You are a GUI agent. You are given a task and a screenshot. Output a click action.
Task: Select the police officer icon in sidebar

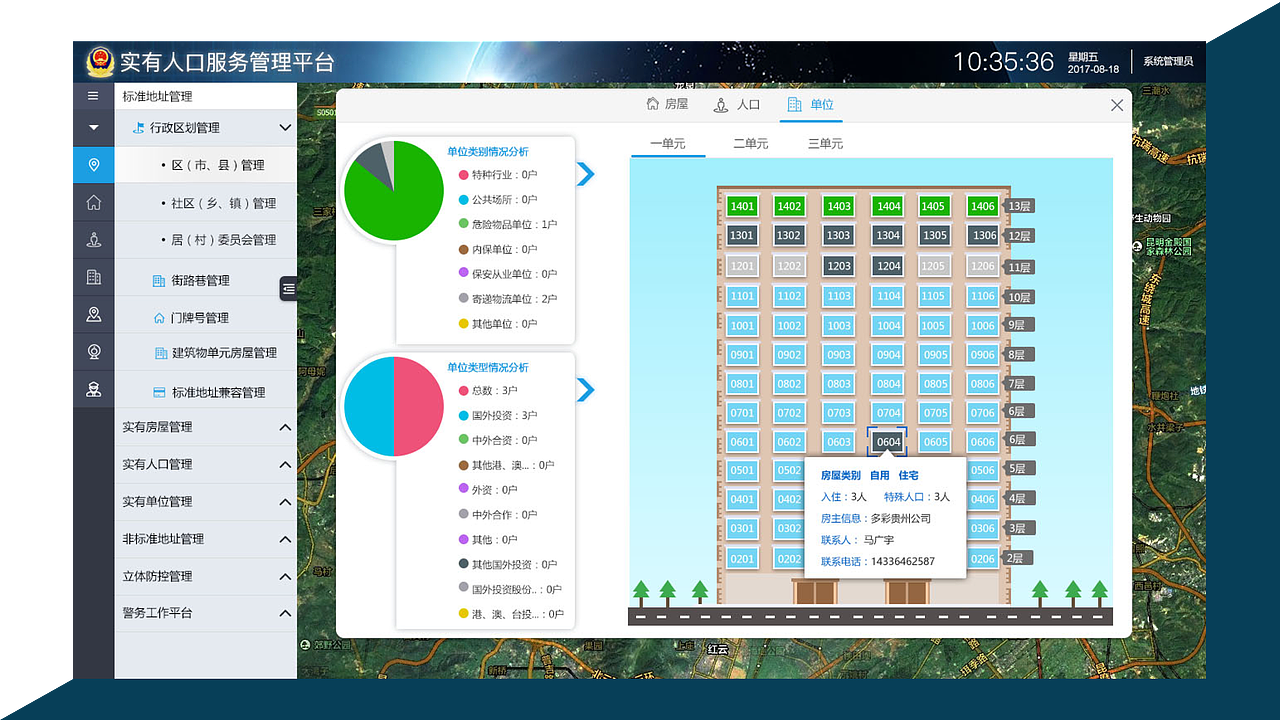pyautogui.click(x=92, y=388)
